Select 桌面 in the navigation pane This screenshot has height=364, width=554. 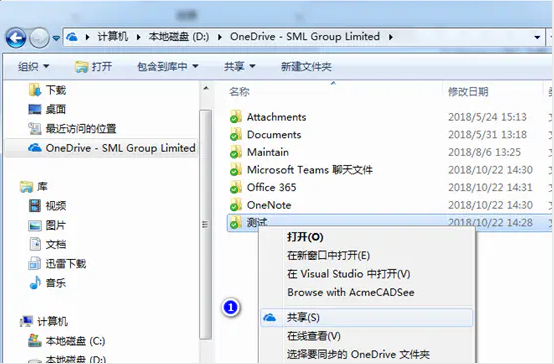point(55,109)
